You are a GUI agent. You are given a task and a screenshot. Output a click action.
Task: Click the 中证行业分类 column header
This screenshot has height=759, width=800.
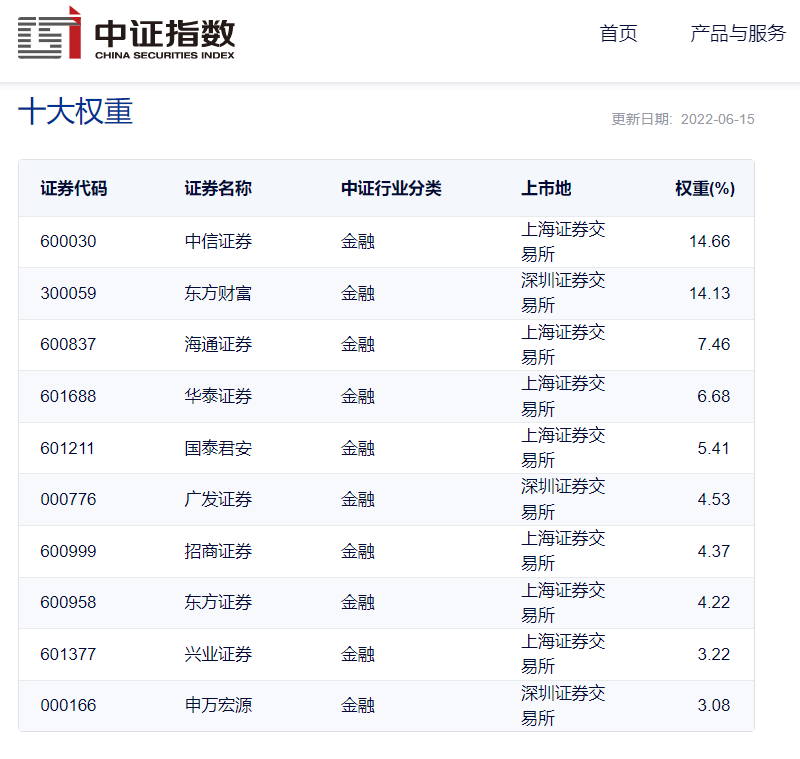point(391,189)
